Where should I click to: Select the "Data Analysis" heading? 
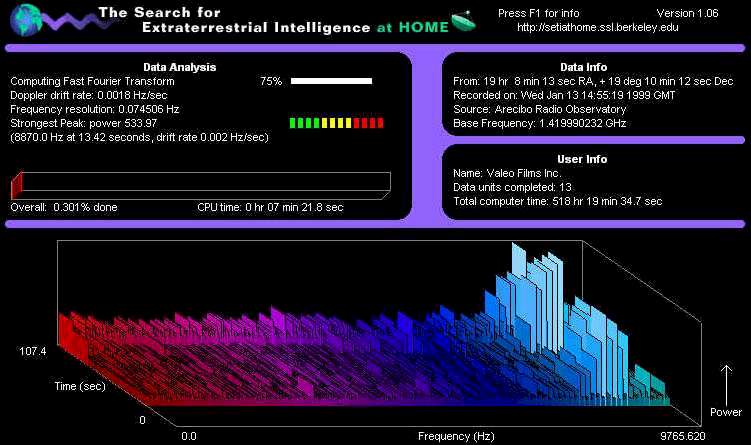point(180,67)
